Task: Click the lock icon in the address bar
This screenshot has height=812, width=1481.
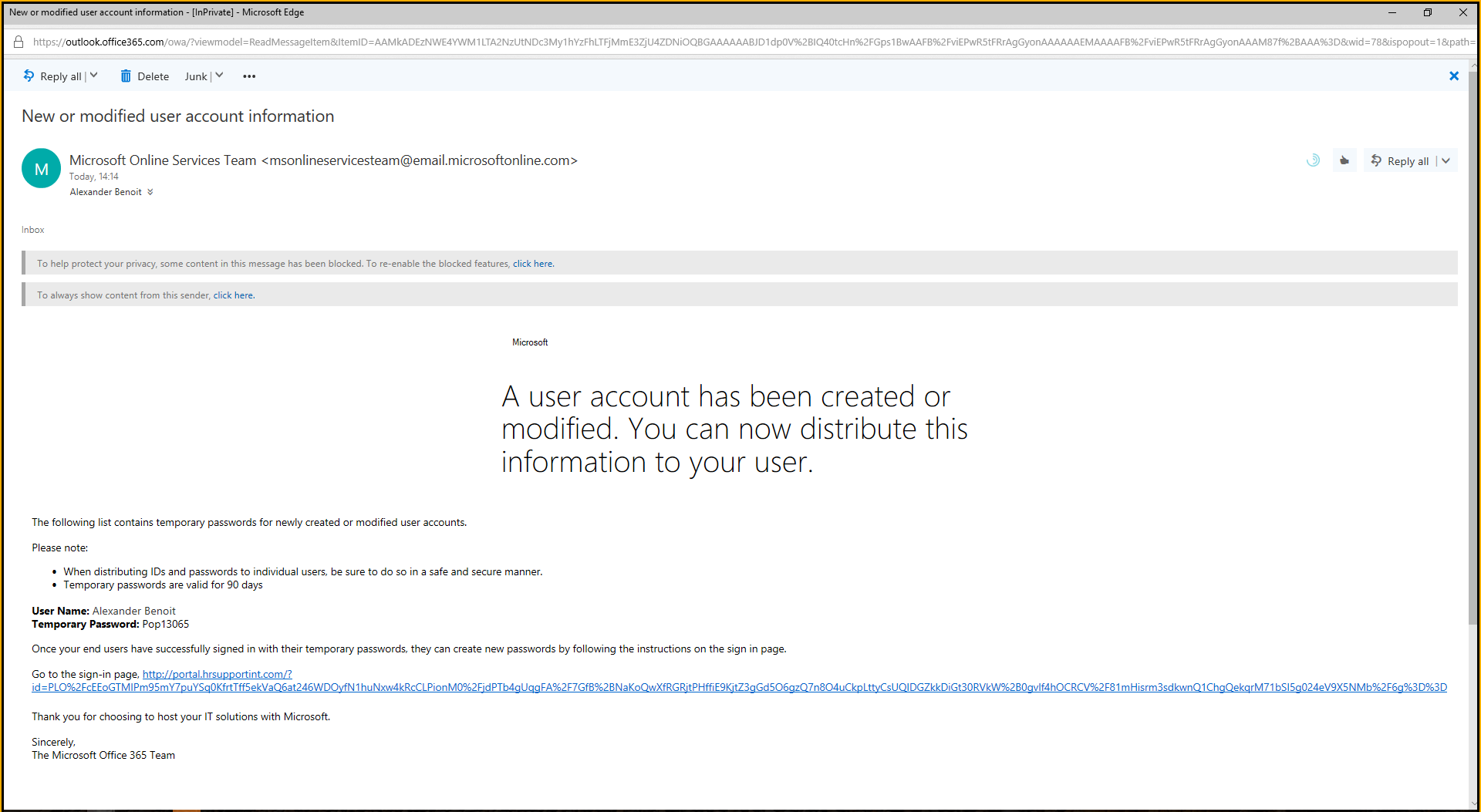Action: pyautogui.click(x=18, y=42)
